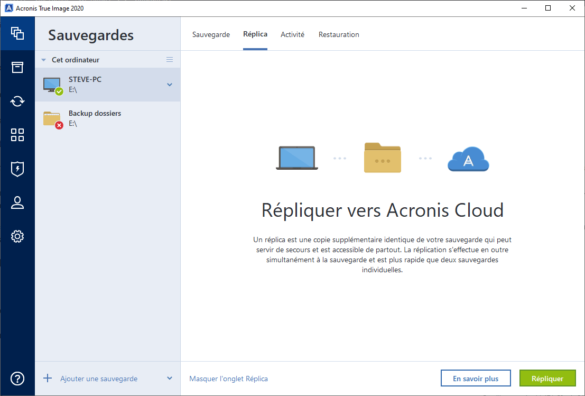
Task: Open Active Protection shield icon
Action: tap(17, 169)
